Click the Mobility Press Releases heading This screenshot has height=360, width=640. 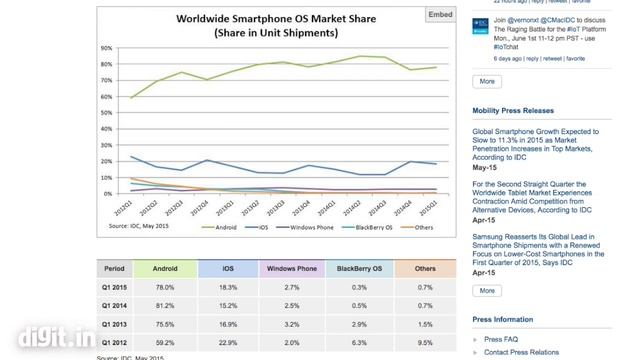tap(513, 111)
